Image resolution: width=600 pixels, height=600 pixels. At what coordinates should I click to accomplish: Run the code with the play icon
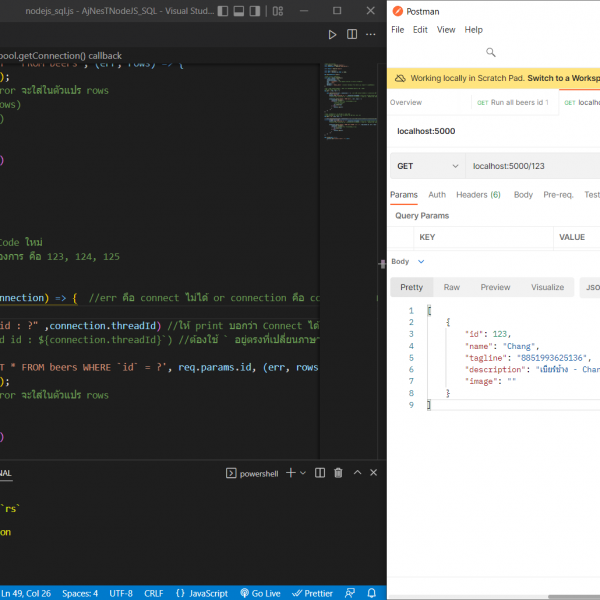coord(333,34)
